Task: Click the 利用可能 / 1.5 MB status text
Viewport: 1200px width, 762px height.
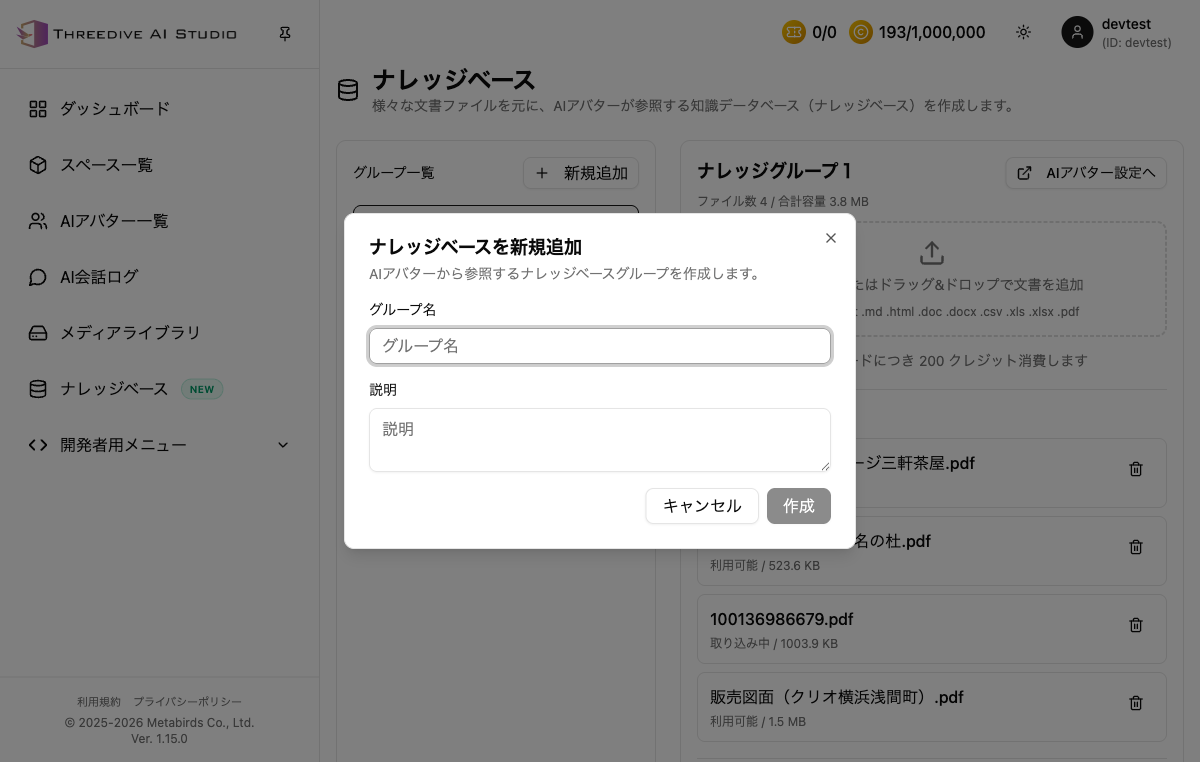Action: pos(760,721)
